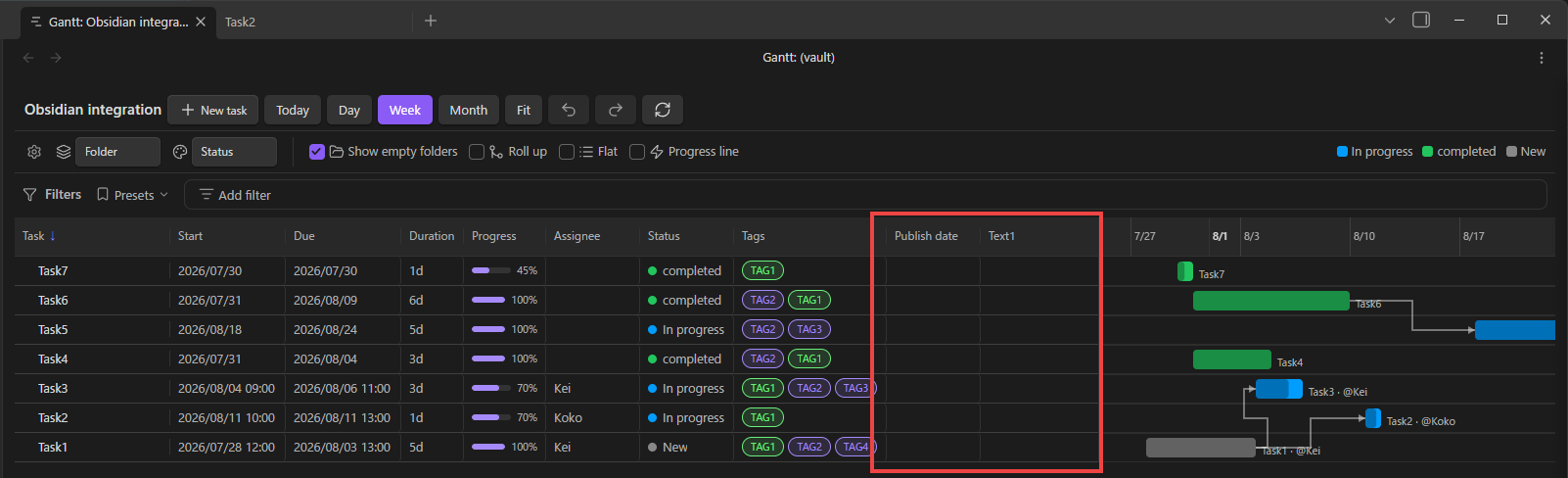Click the Publish date column header
1568x478 pixels.
926,236
